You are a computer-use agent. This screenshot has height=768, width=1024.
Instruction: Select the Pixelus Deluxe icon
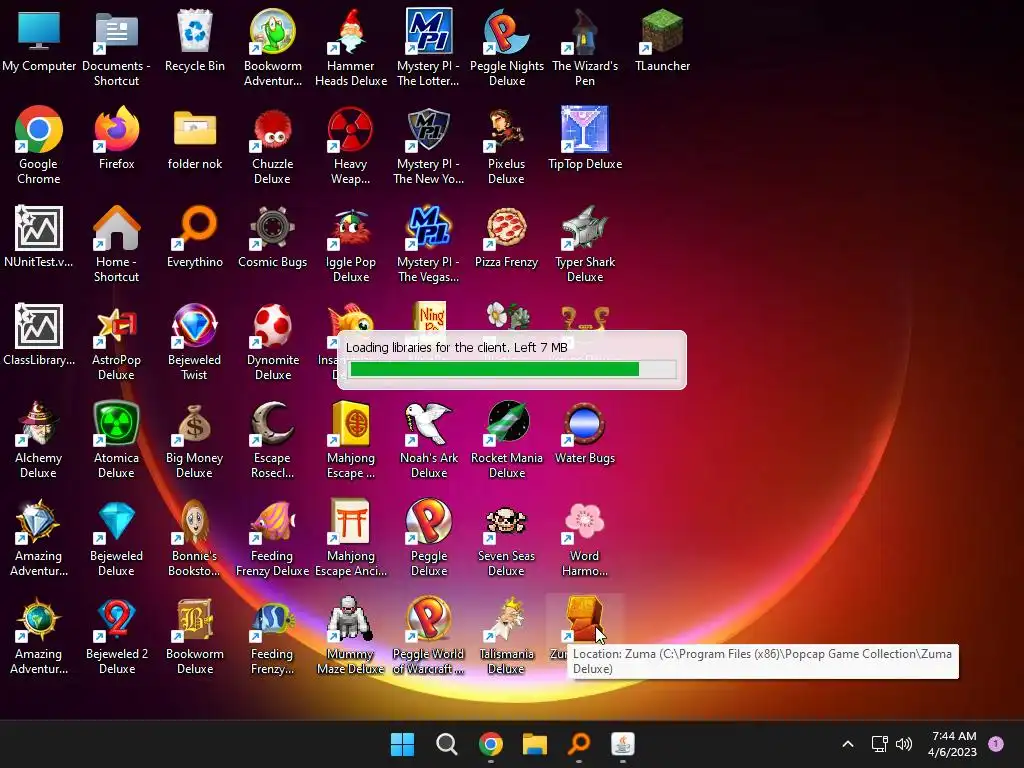507,129
